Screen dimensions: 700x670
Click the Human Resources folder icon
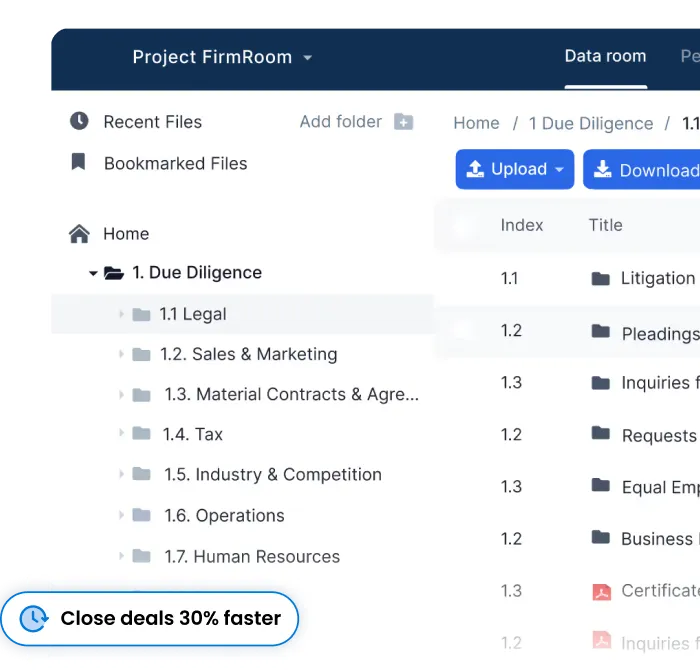click(x=142, y=556)
